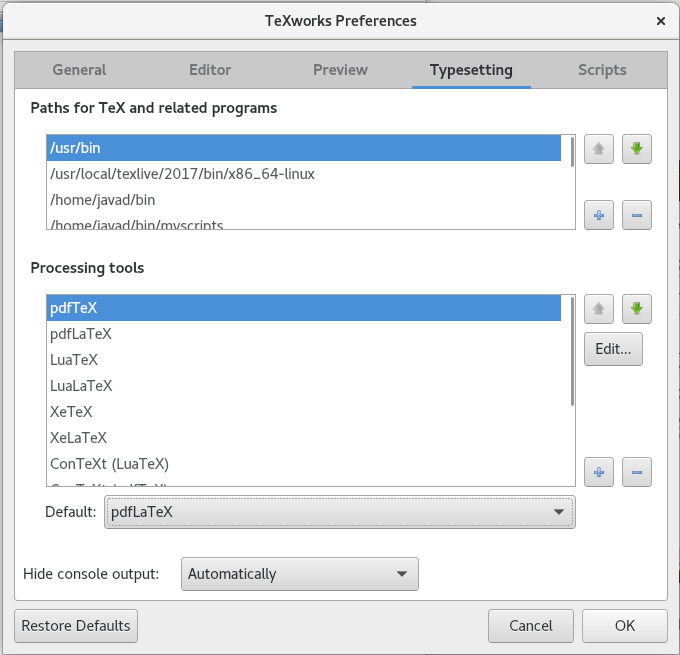Click the processing tools list scrollbar
The image size is (680, 655).
[572, 351]
